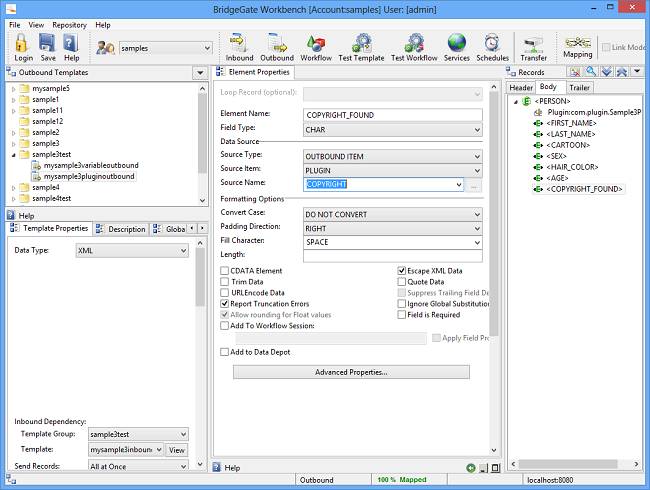The height and width of the screenshot is (490, 650).
Task: Check Add to Data Depot
Action: click(x=224, y=352)
